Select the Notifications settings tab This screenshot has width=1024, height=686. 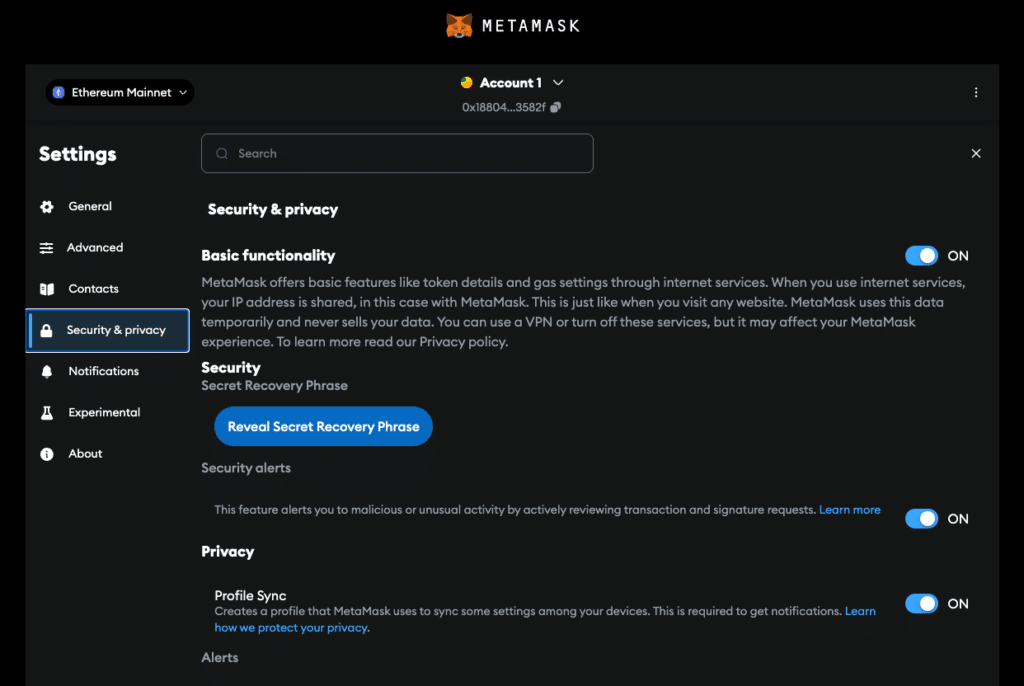pos(103,371)
